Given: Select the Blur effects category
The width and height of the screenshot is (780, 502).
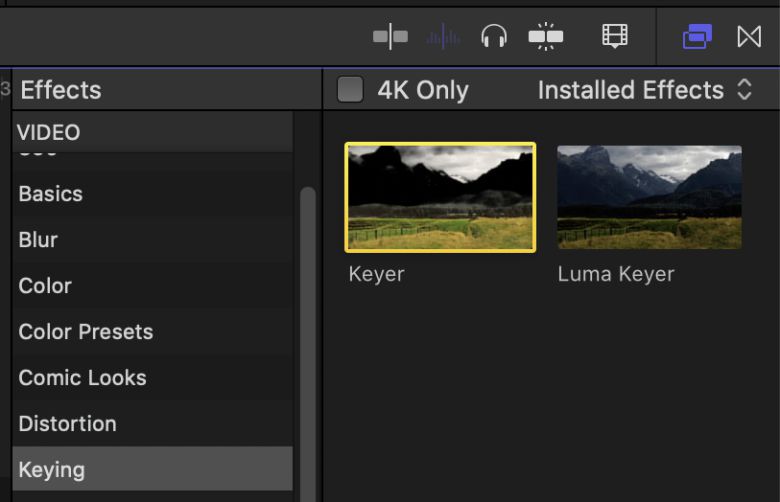Looking at the screenshot, I should [x=38, y=240].
